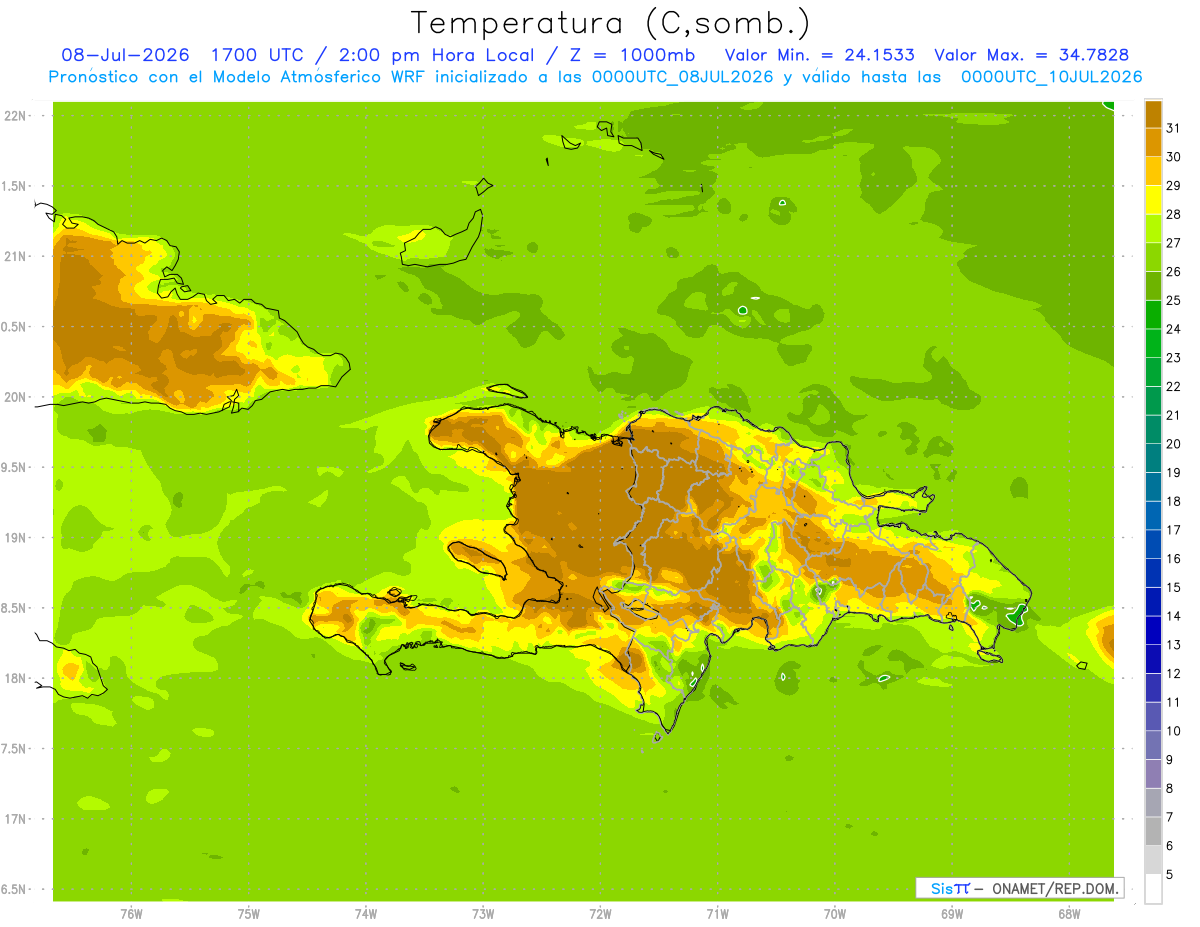The height and width of the screenshot is (927, 1200).
Task: Click the legend value label 28
Action: click(1174, 214)
